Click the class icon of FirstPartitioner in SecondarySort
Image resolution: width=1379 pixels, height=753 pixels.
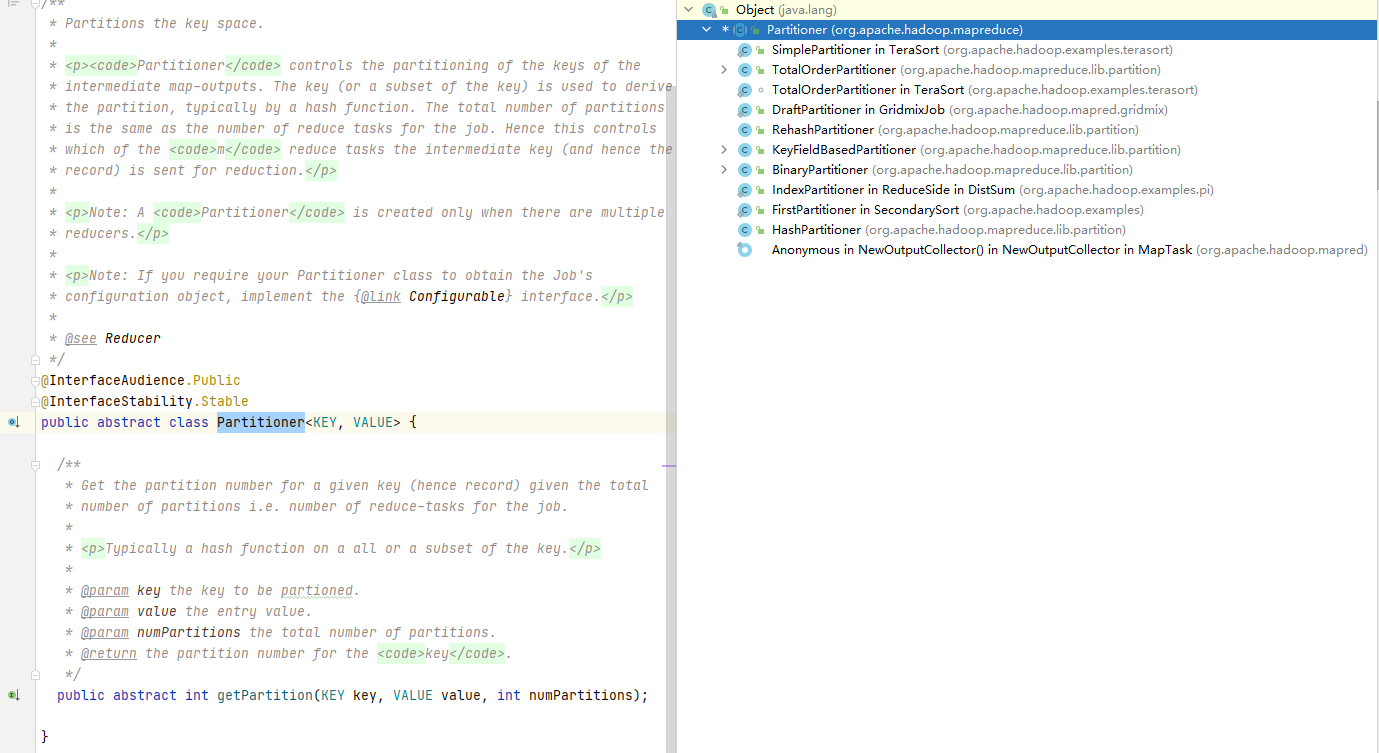pos(744,210)
